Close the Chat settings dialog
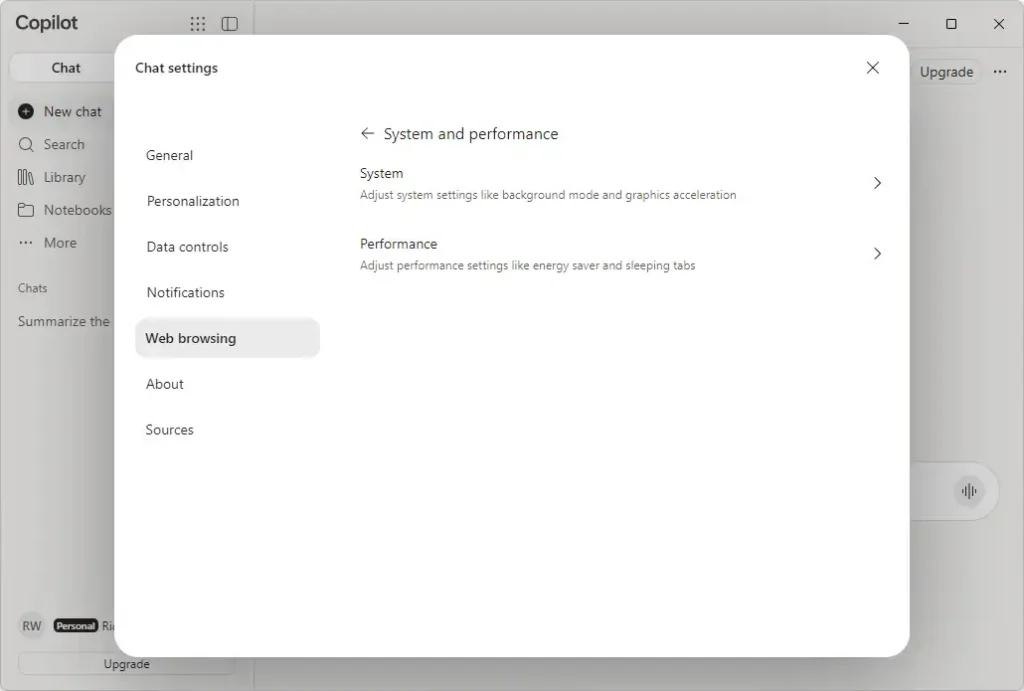The height and width of the screenshot is (691, 1024). 872,68
